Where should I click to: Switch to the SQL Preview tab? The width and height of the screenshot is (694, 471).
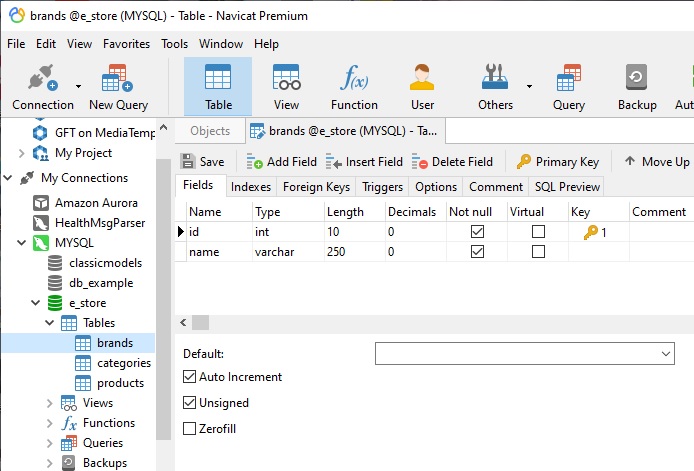(x=567, y=187)
